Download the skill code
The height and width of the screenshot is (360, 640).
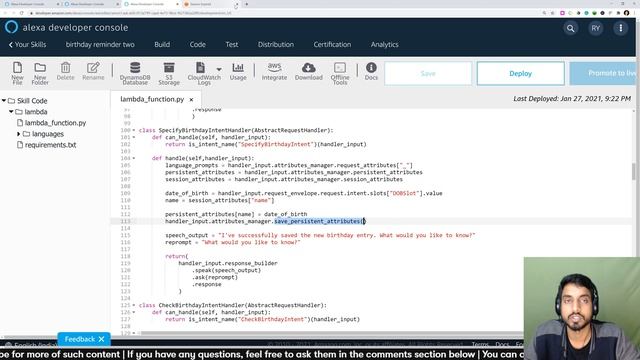309,71
